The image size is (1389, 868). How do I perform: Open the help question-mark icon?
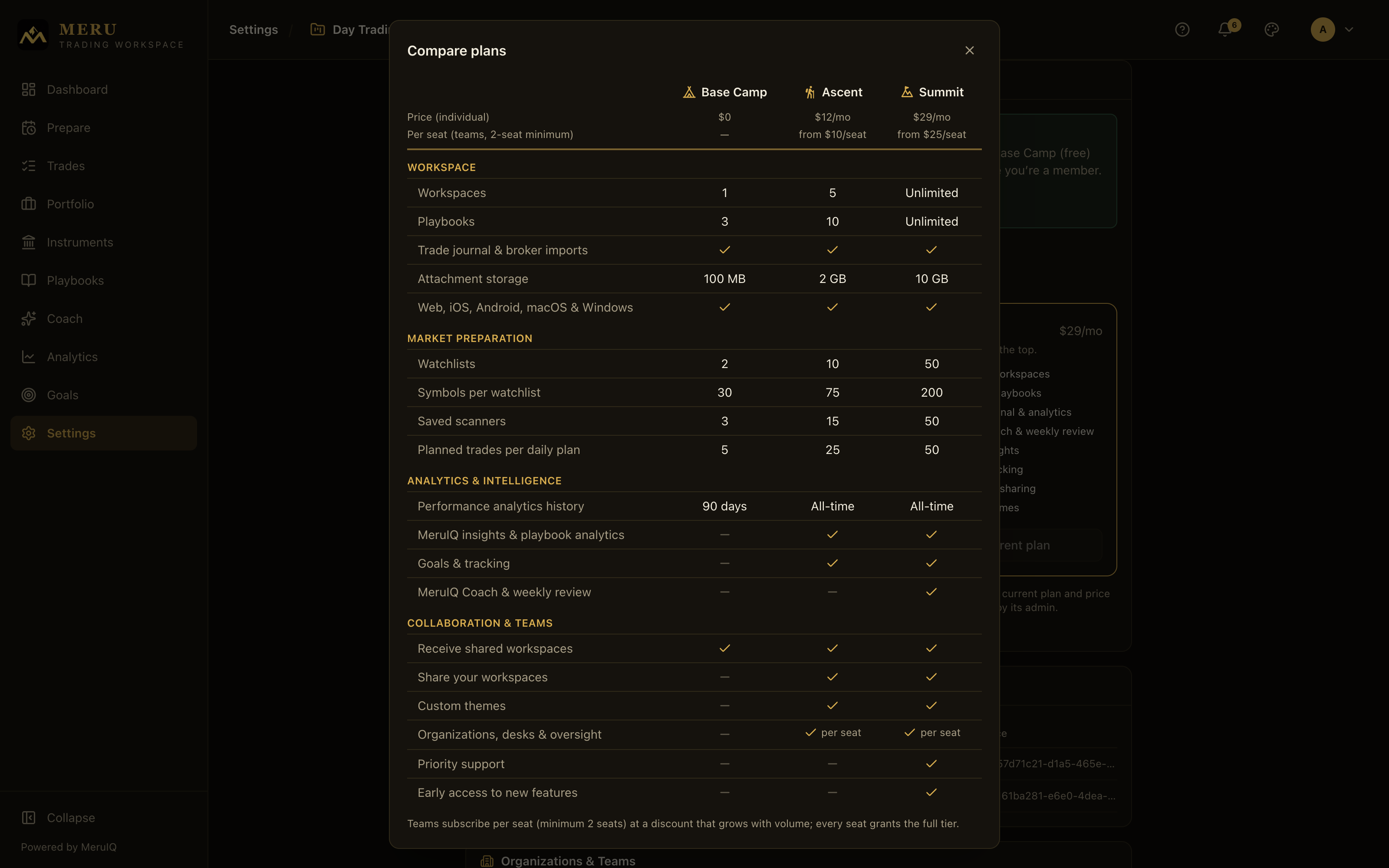tap(1182, 29)
